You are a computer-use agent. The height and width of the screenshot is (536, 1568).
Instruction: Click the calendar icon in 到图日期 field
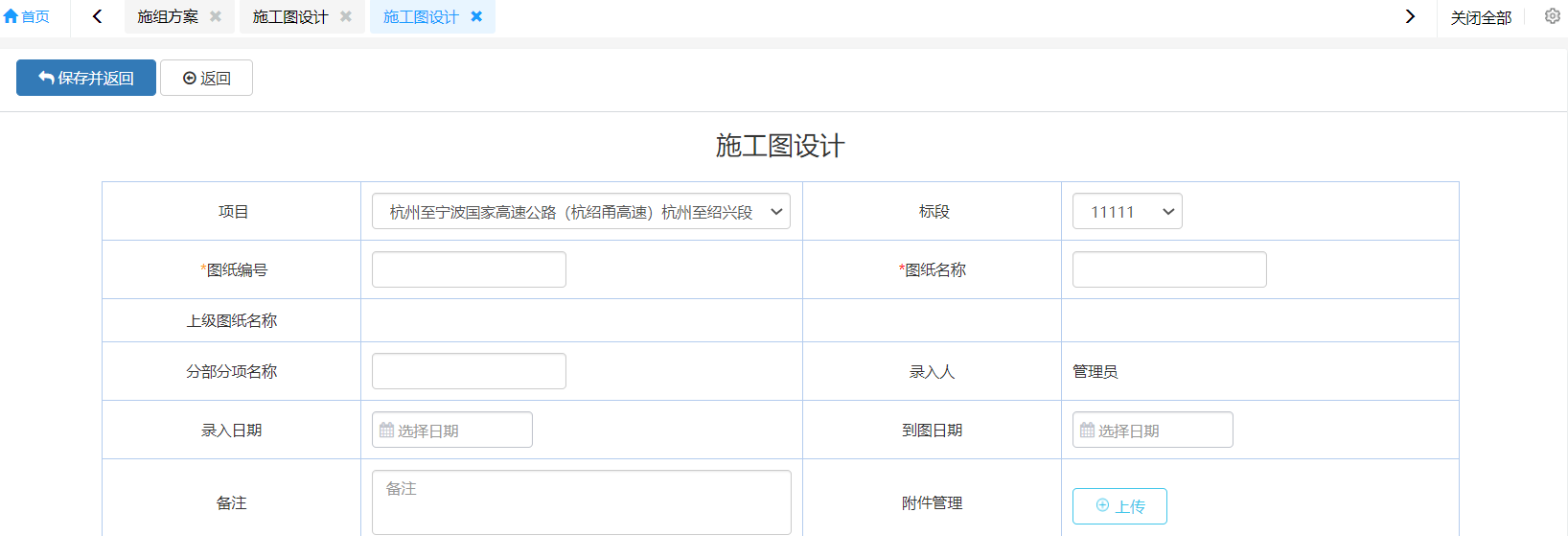pyautogui.click(x=1087, y=431)
